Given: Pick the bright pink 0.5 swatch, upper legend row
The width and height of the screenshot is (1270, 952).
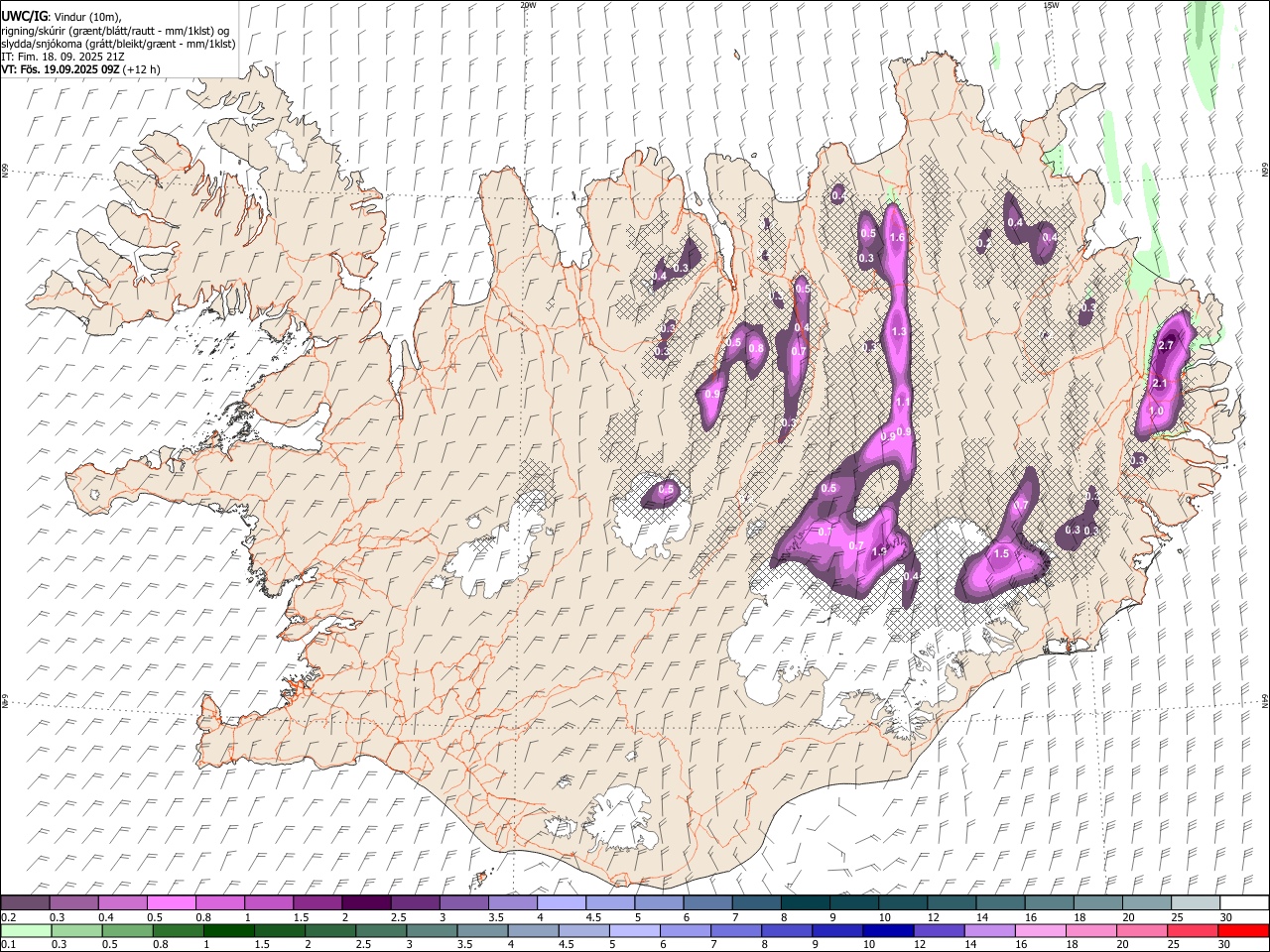Looking at the screenshot, I should [x=172, y=903].
